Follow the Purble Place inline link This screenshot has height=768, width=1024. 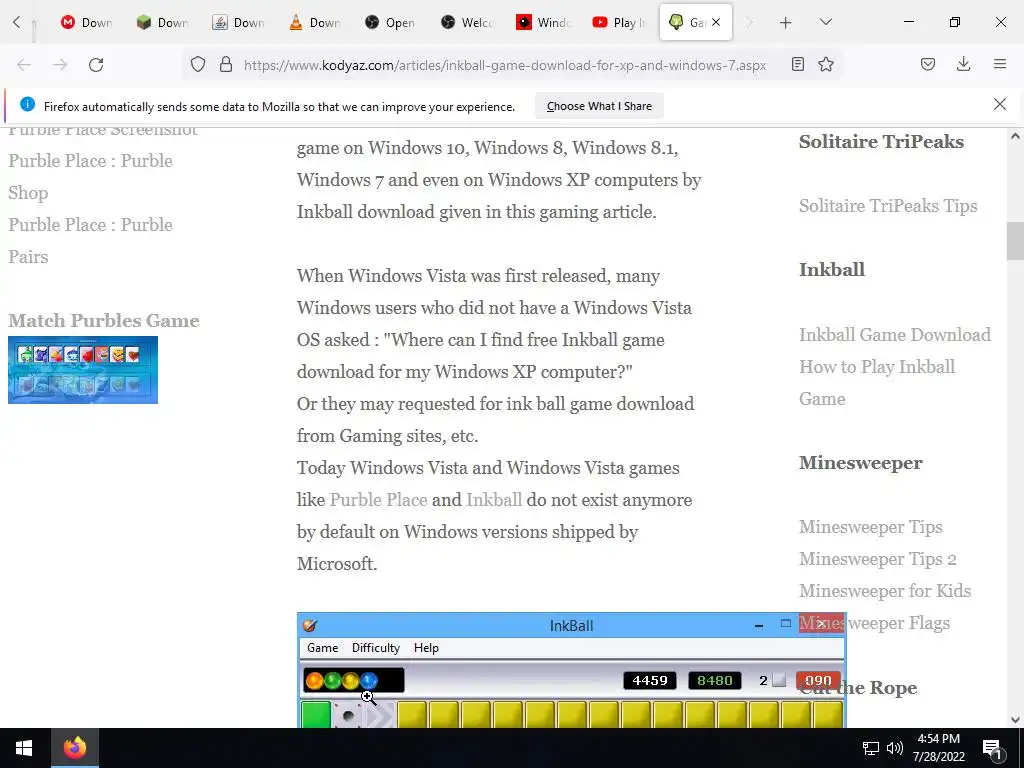[x=378, y=500]
